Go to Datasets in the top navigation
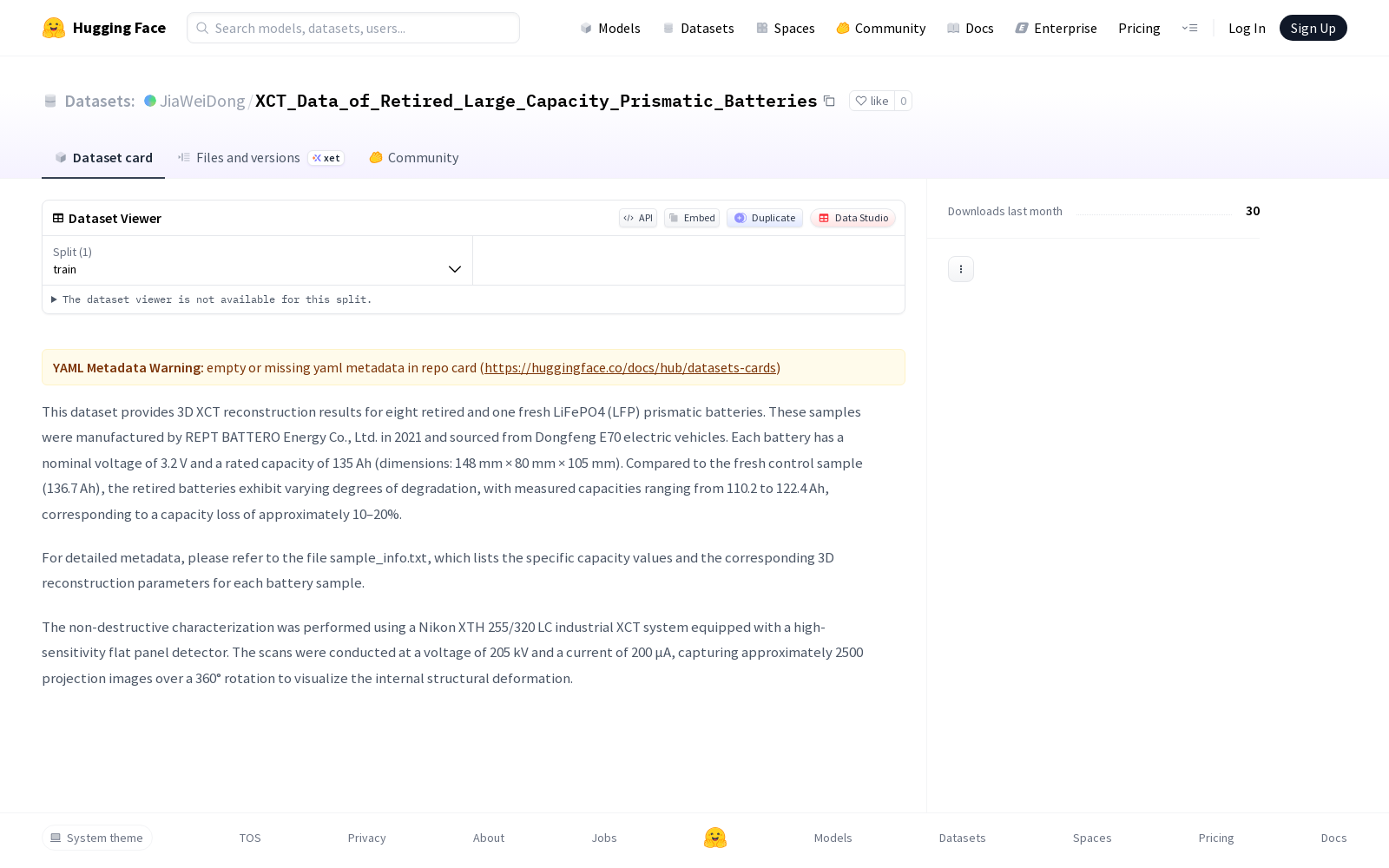The width and height of the screenshot is (1389, 868). coord(698,28)
